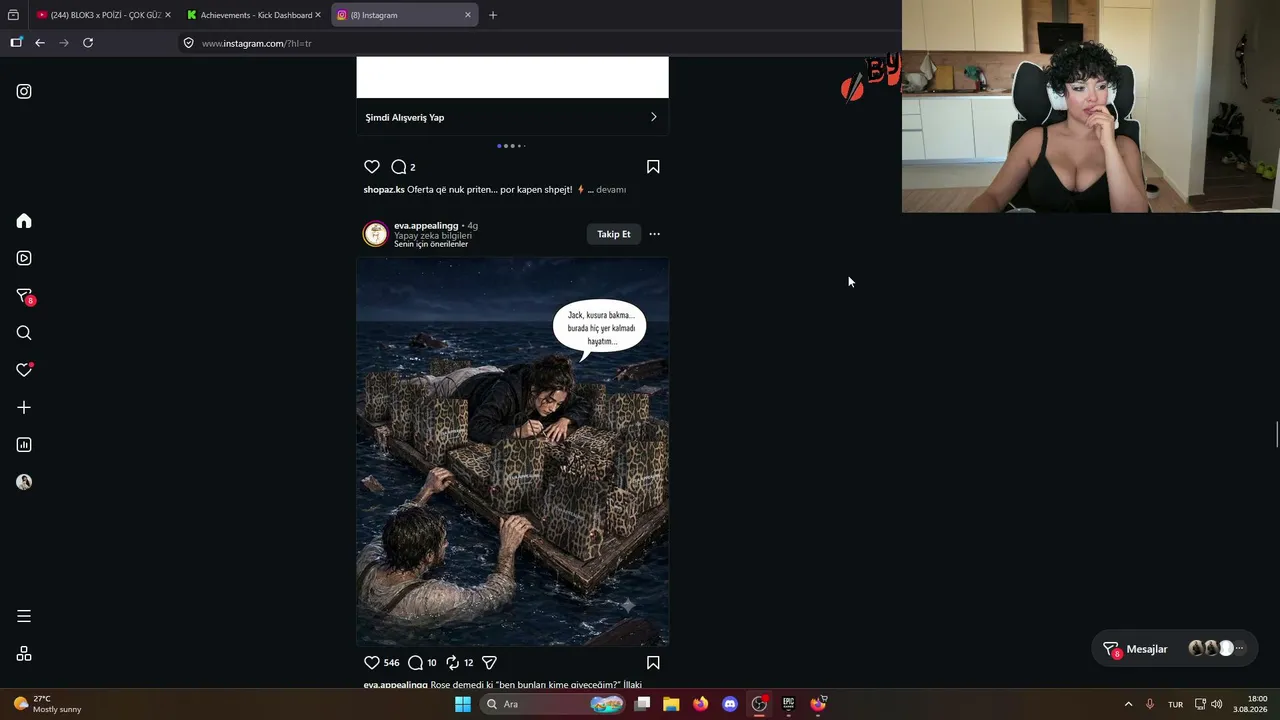Like the eva.appealingg post

[372, 662]
